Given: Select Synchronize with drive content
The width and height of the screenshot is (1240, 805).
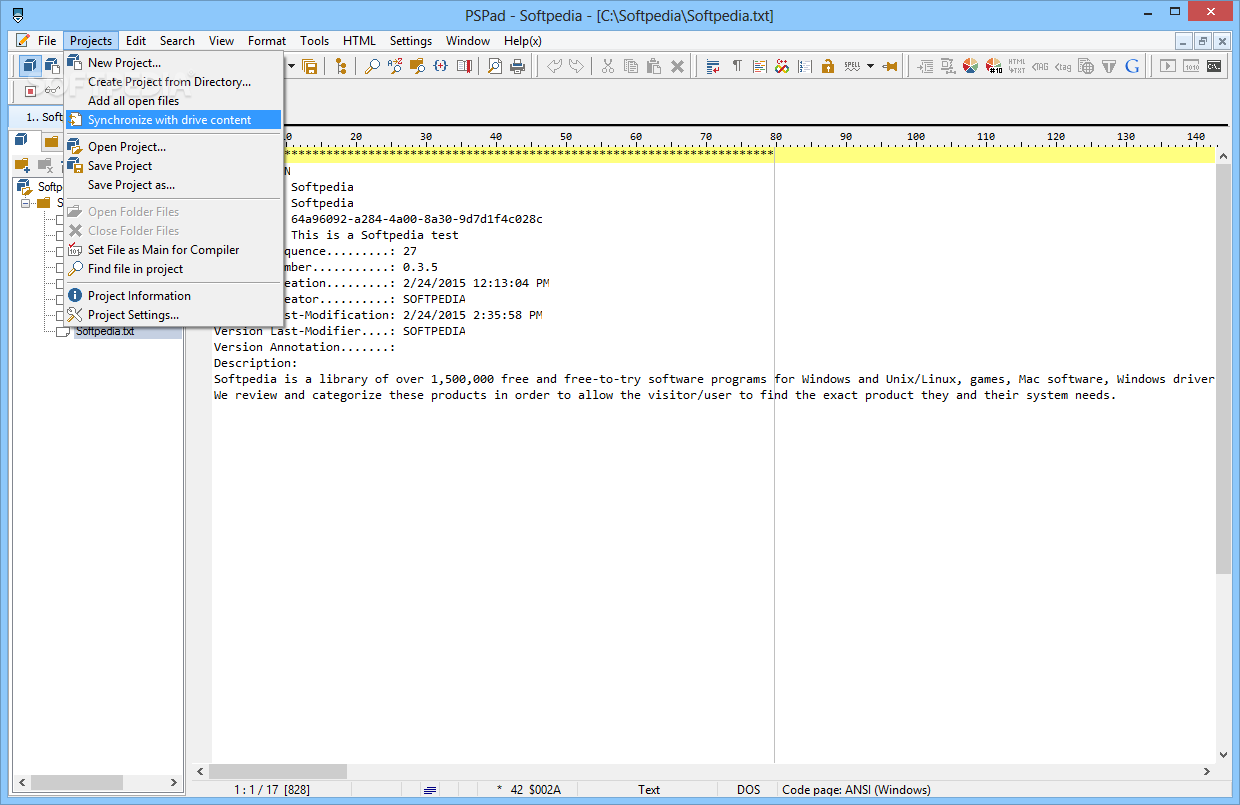Looking at the screenshot, I should click(174, 119).
